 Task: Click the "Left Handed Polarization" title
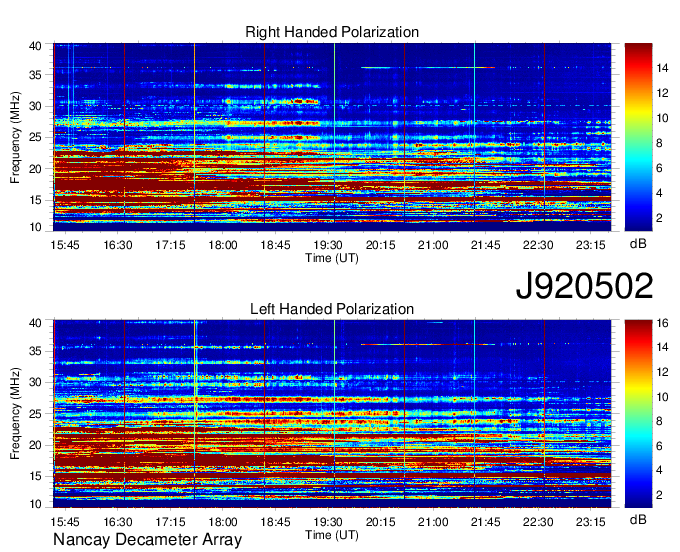(x=332, y=309)
